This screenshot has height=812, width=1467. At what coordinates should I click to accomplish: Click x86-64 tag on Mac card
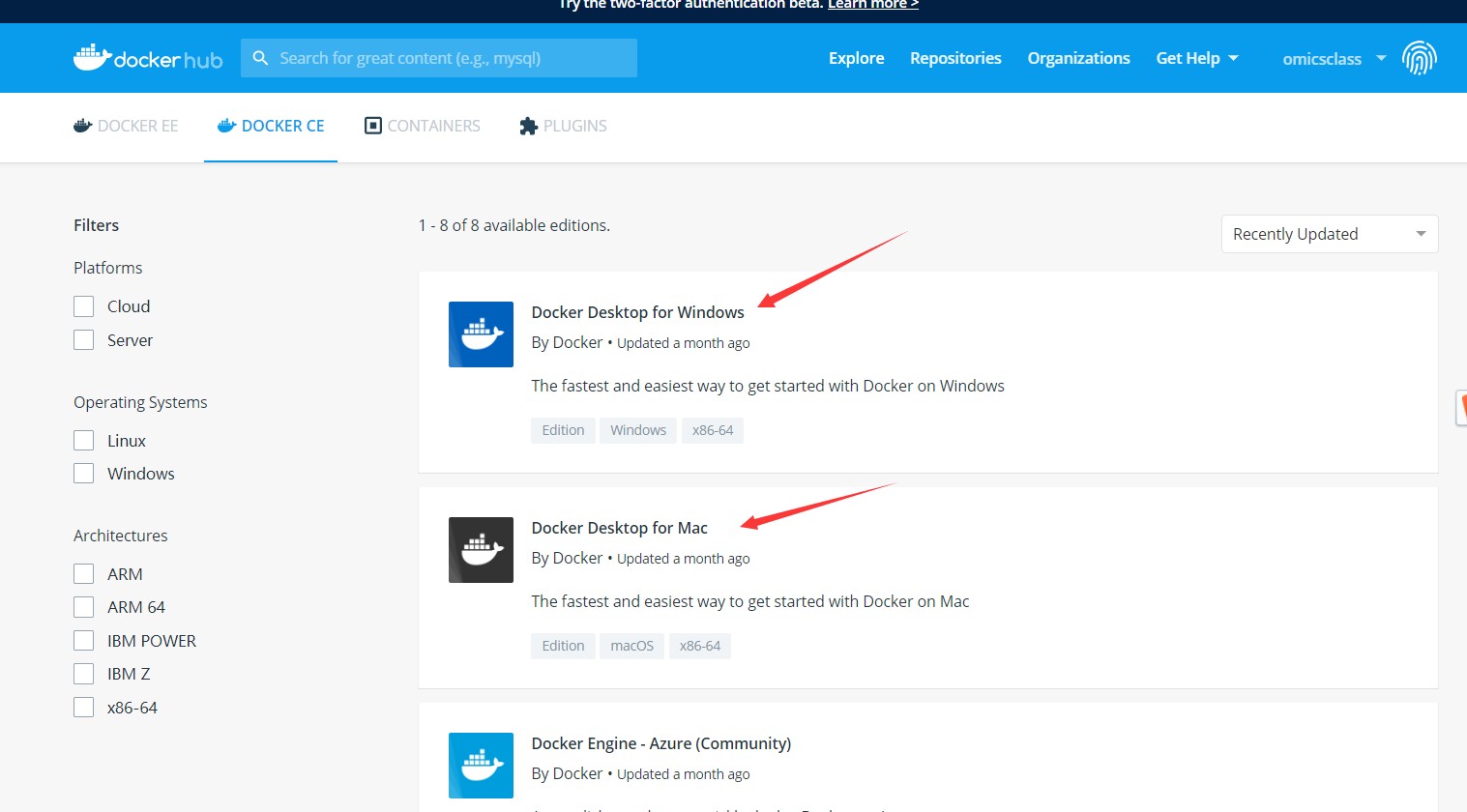click(x=700, y=646)
